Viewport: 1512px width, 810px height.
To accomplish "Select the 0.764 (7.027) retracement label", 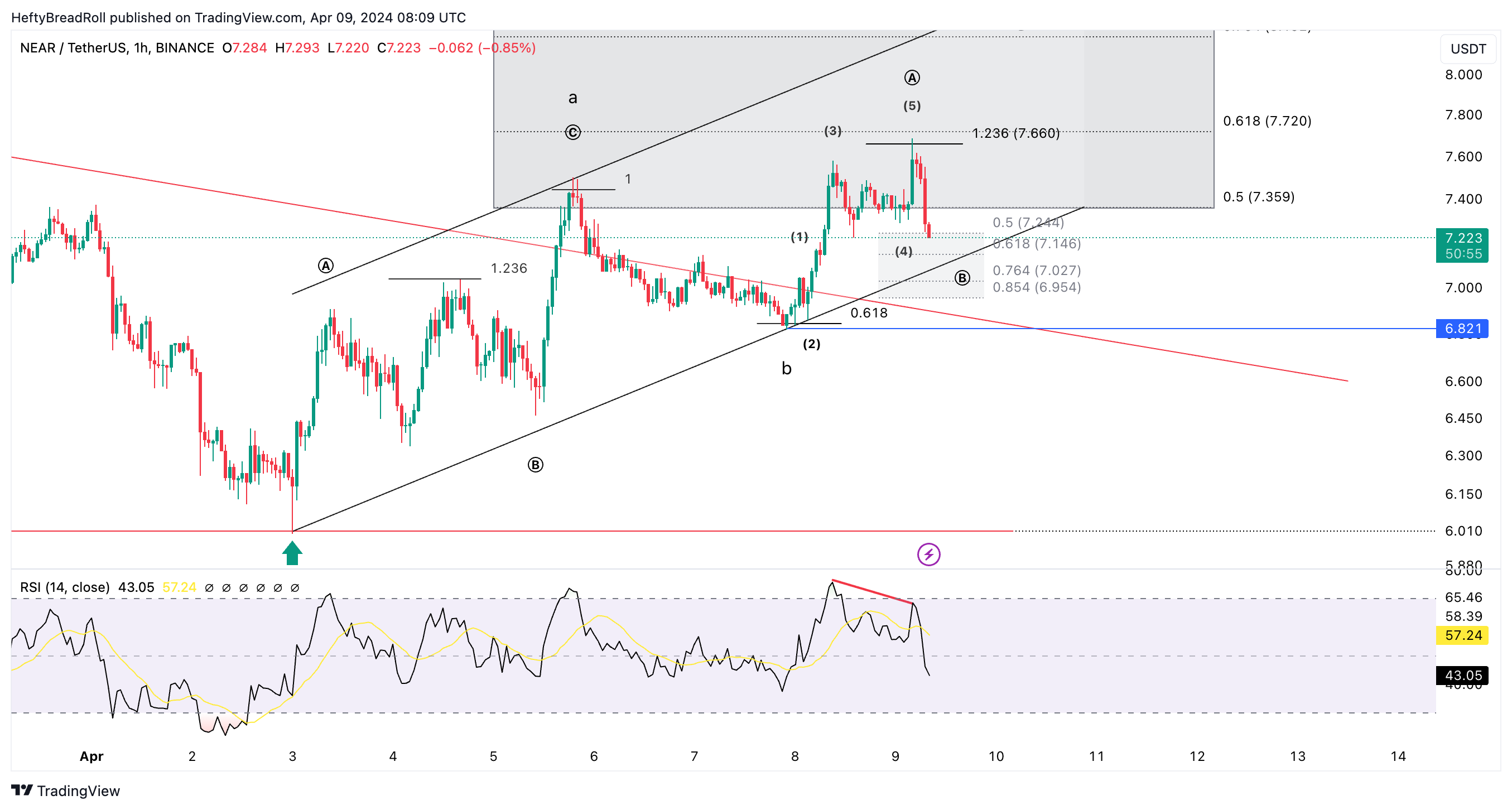I will coord(1037,271).
